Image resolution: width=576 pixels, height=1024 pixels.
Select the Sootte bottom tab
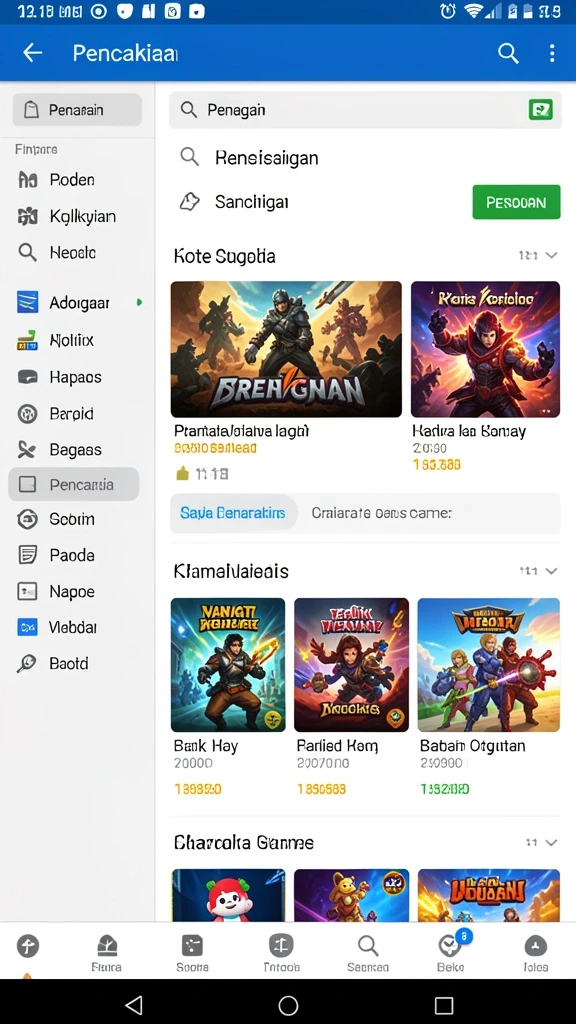(x=192, y=953)
